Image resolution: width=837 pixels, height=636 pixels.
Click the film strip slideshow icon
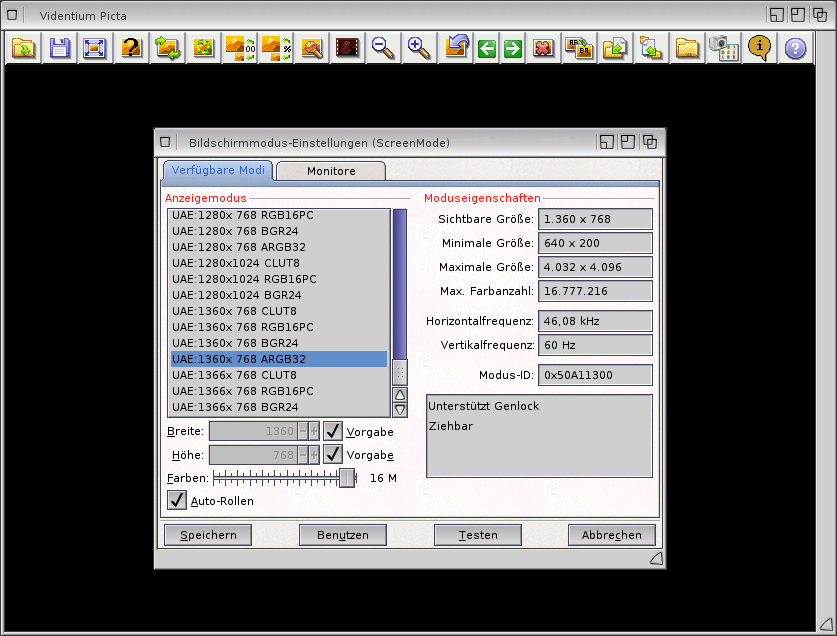coord(347,48)
